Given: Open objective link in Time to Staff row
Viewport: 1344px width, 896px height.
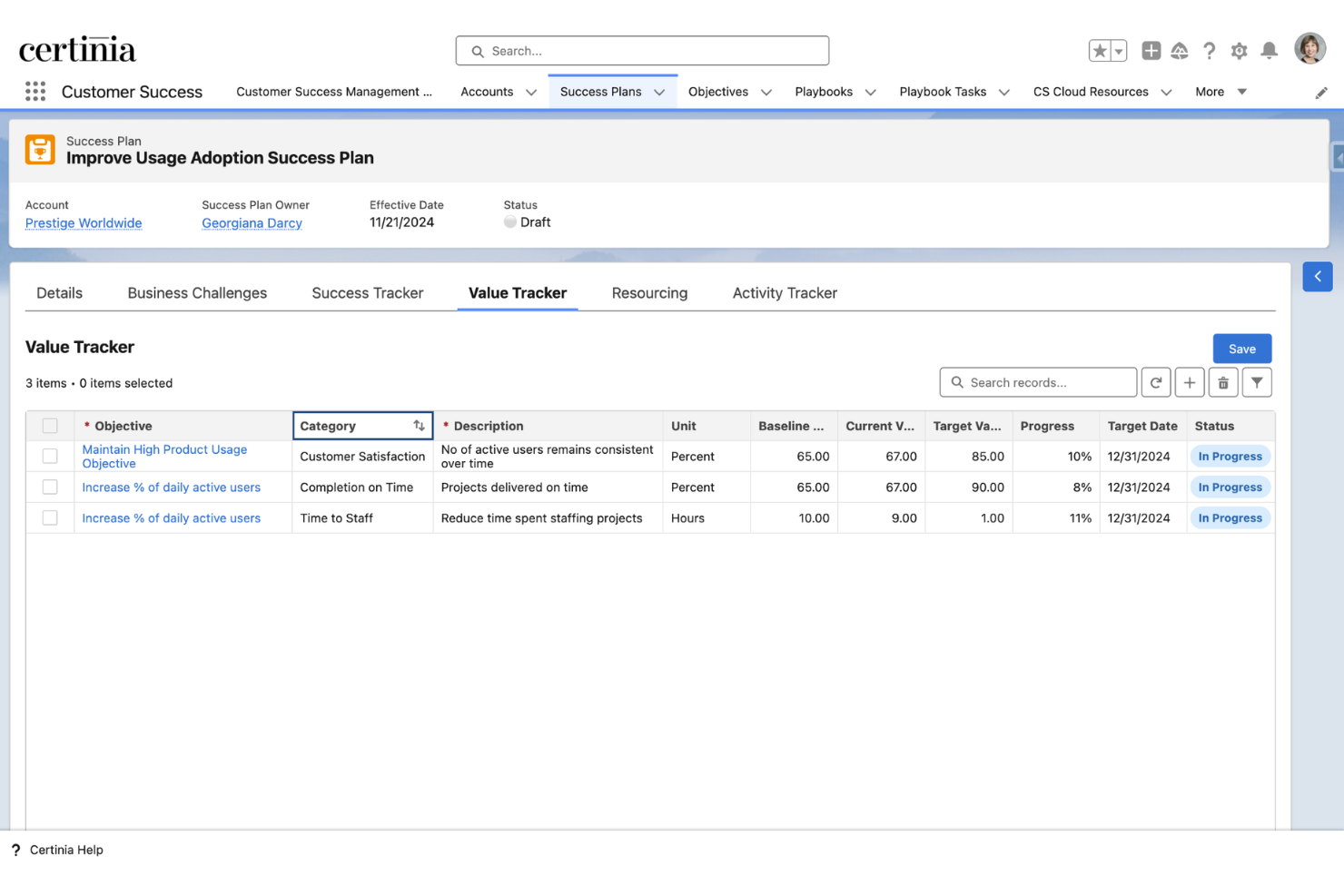Looking at the screenshot, I should [x=171, y=518].
